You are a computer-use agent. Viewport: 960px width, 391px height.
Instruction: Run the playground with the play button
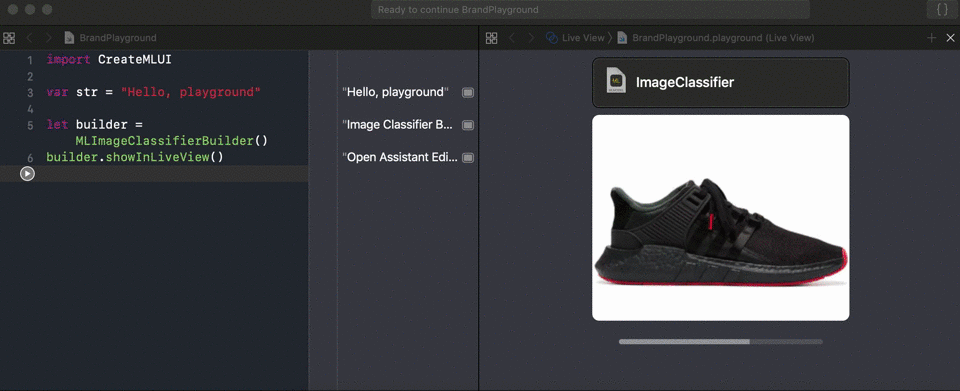coord(27,174)
